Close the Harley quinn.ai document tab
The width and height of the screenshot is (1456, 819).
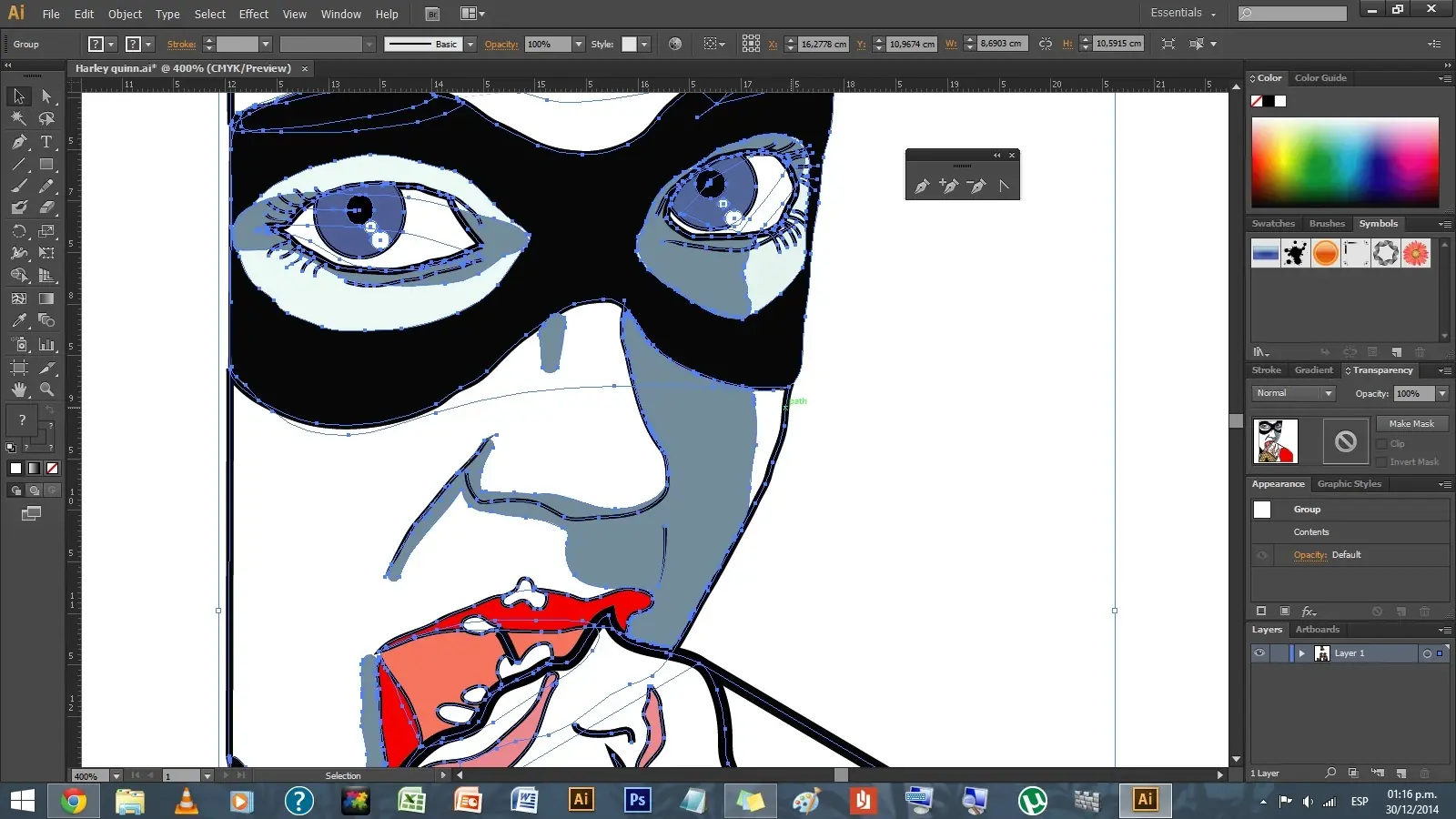tap(305, 68)
